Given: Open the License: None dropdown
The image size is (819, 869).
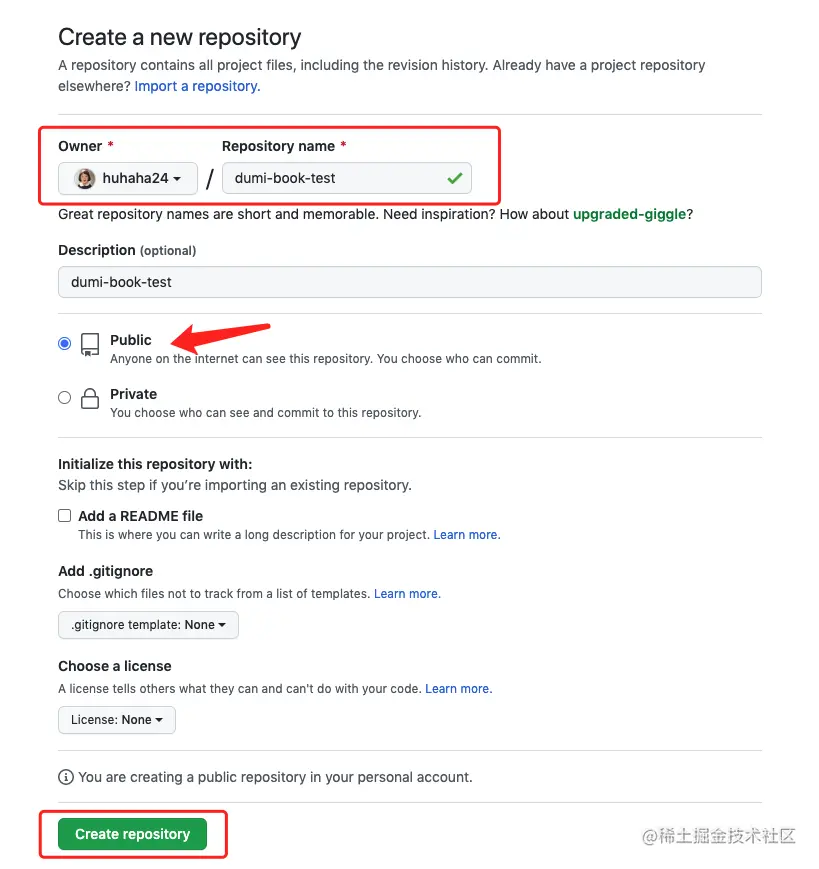Looking at the screenshot, I should pyautogui.click(x=117, y=720).
